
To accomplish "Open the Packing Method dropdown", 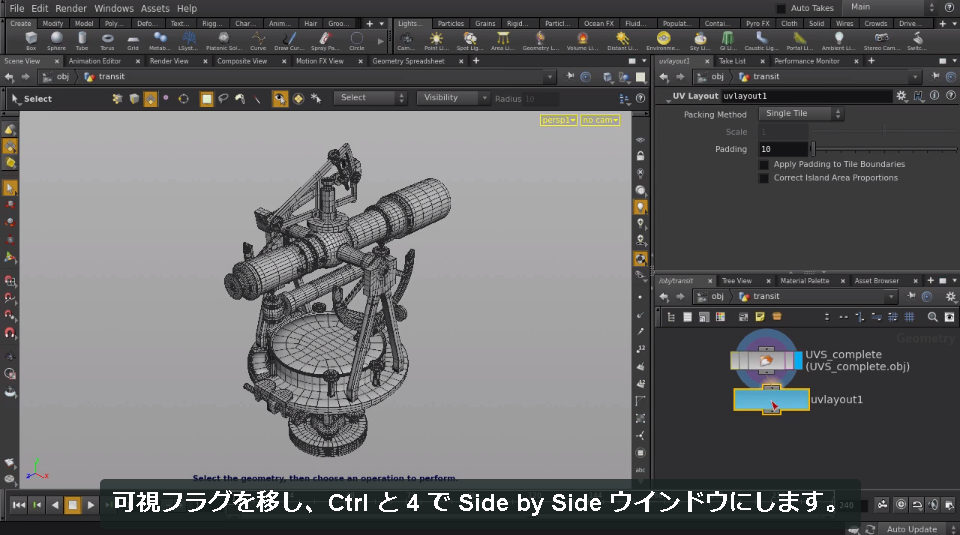I will (x=801, y=113).
